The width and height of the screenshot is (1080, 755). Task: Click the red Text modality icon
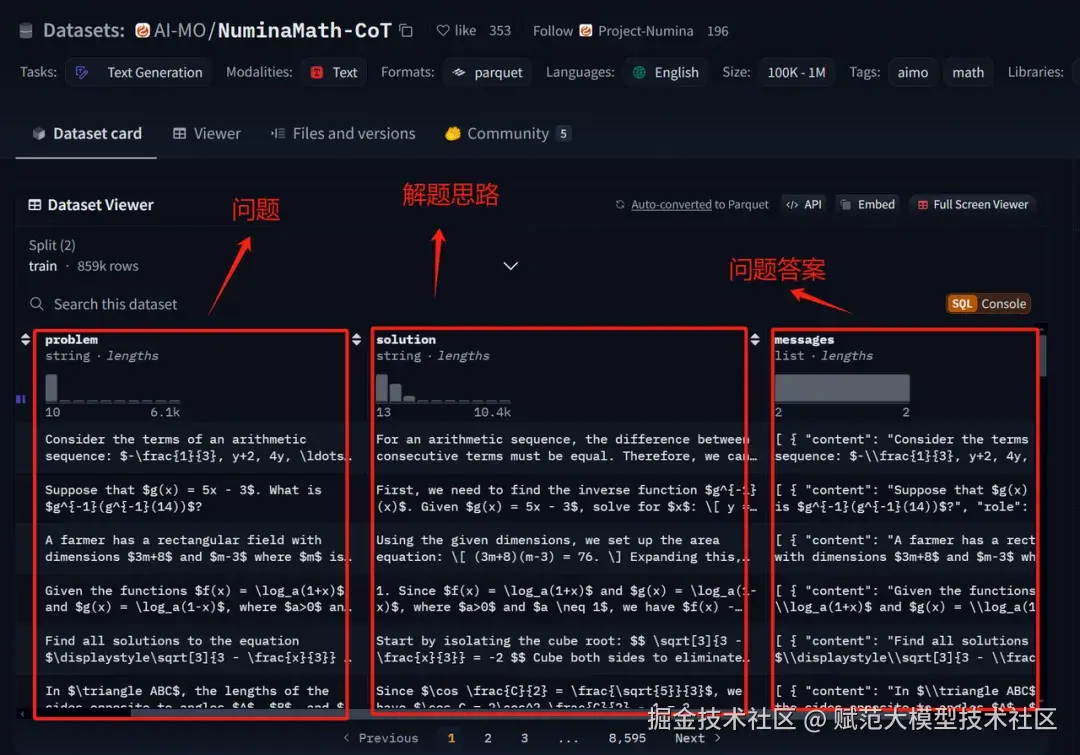coord(317,72)
